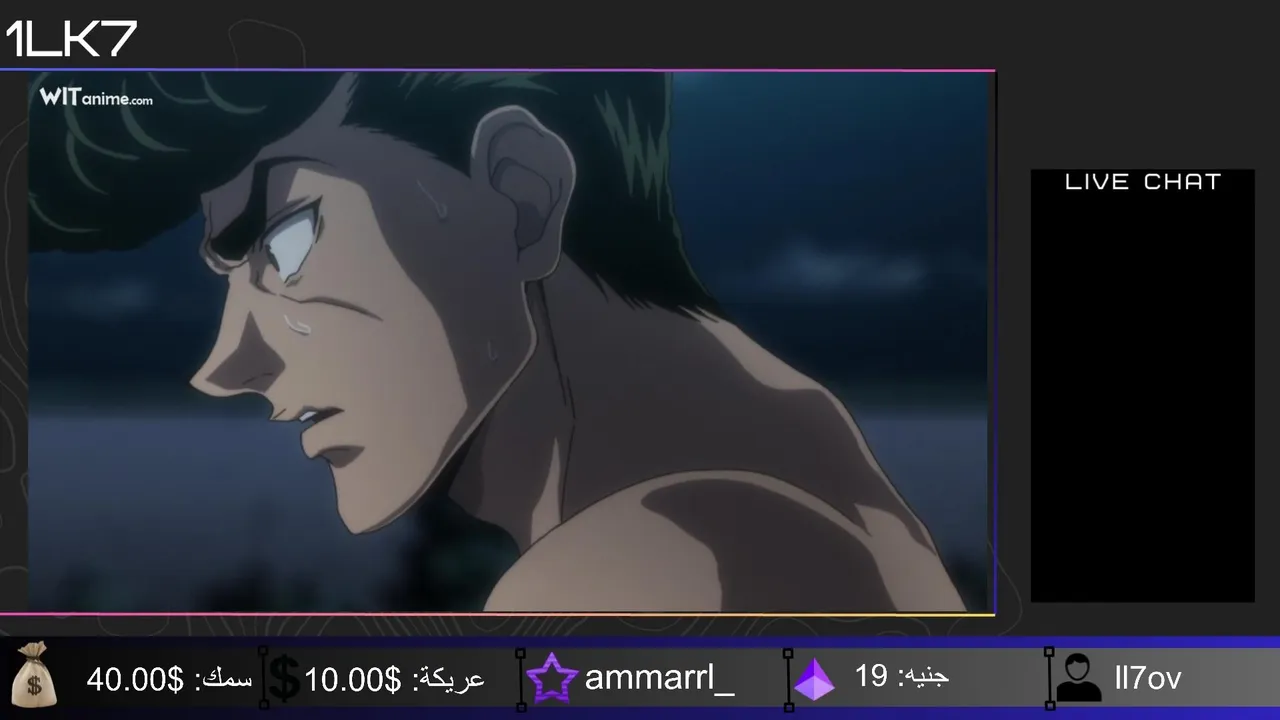Open the WITanime.com watermark

point(96,97)
